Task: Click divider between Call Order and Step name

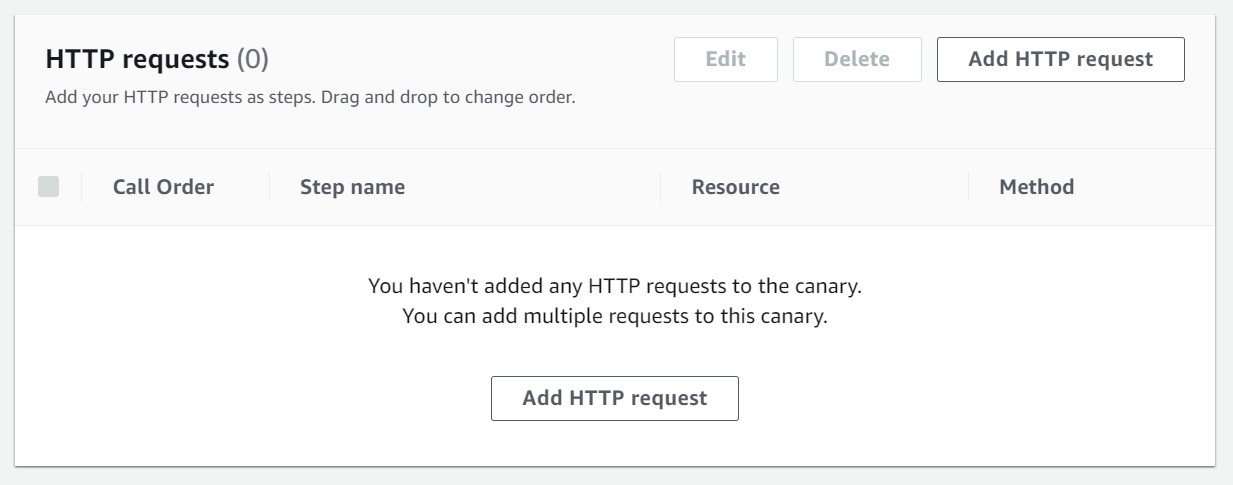Action: (x=269, y=187)
